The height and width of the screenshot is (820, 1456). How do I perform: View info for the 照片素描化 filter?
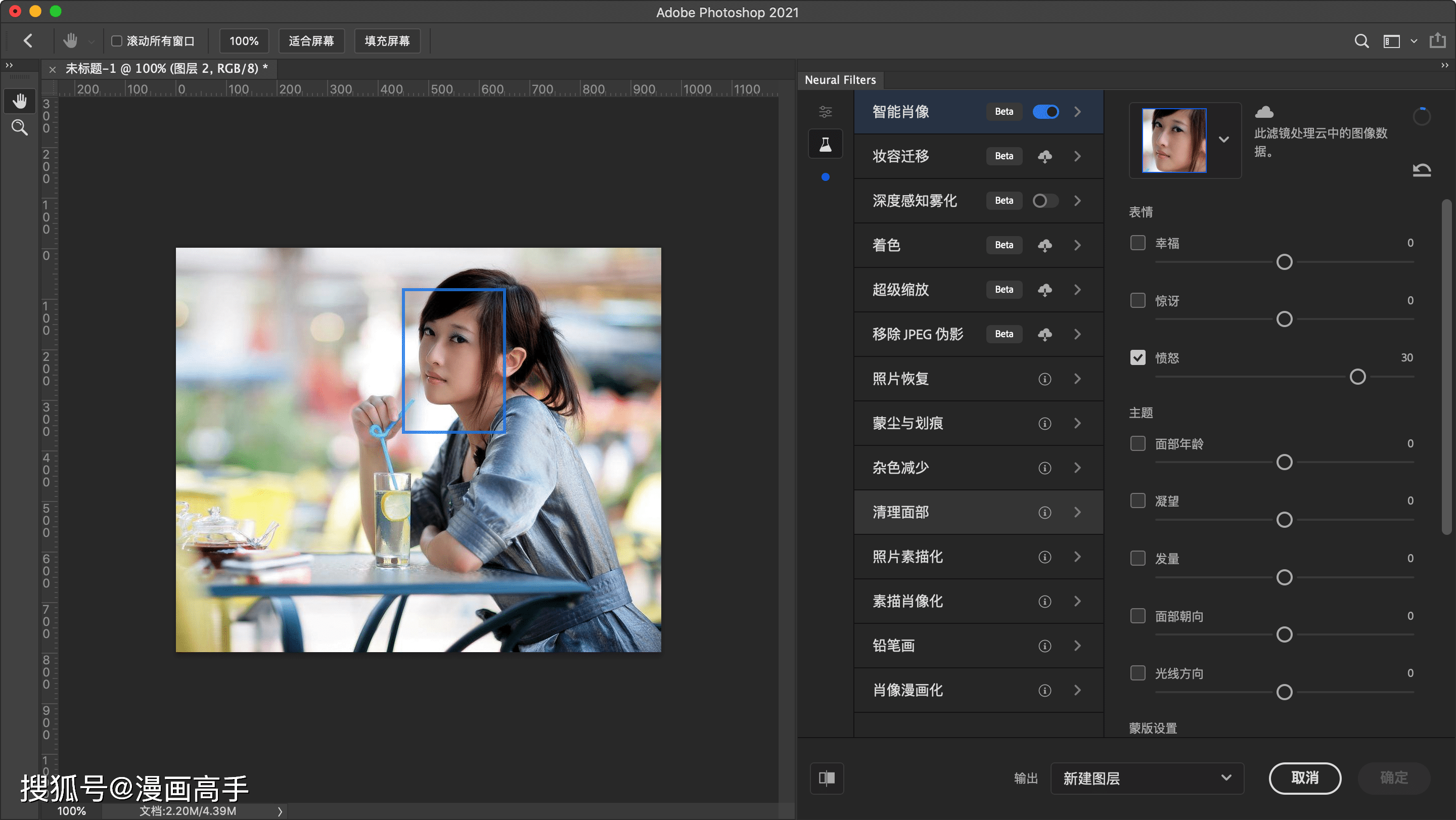click(x=1045, y=557)
